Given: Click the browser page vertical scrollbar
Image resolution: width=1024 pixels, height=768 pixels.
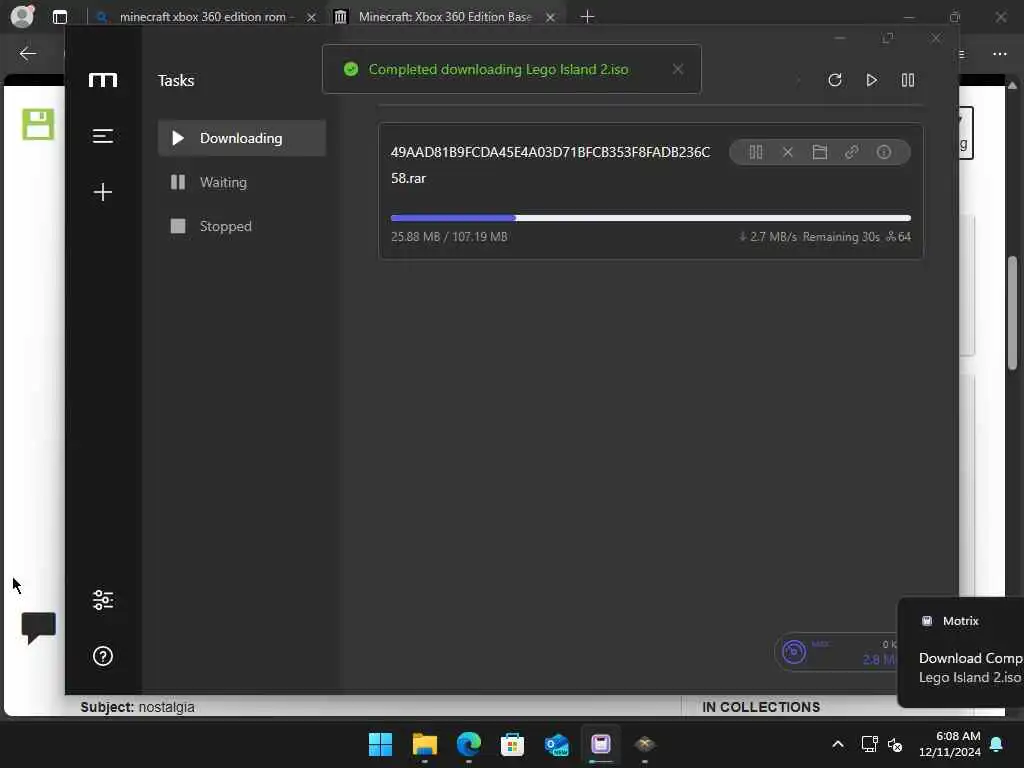Looking at the screenshot, I should coord(1012,312).
